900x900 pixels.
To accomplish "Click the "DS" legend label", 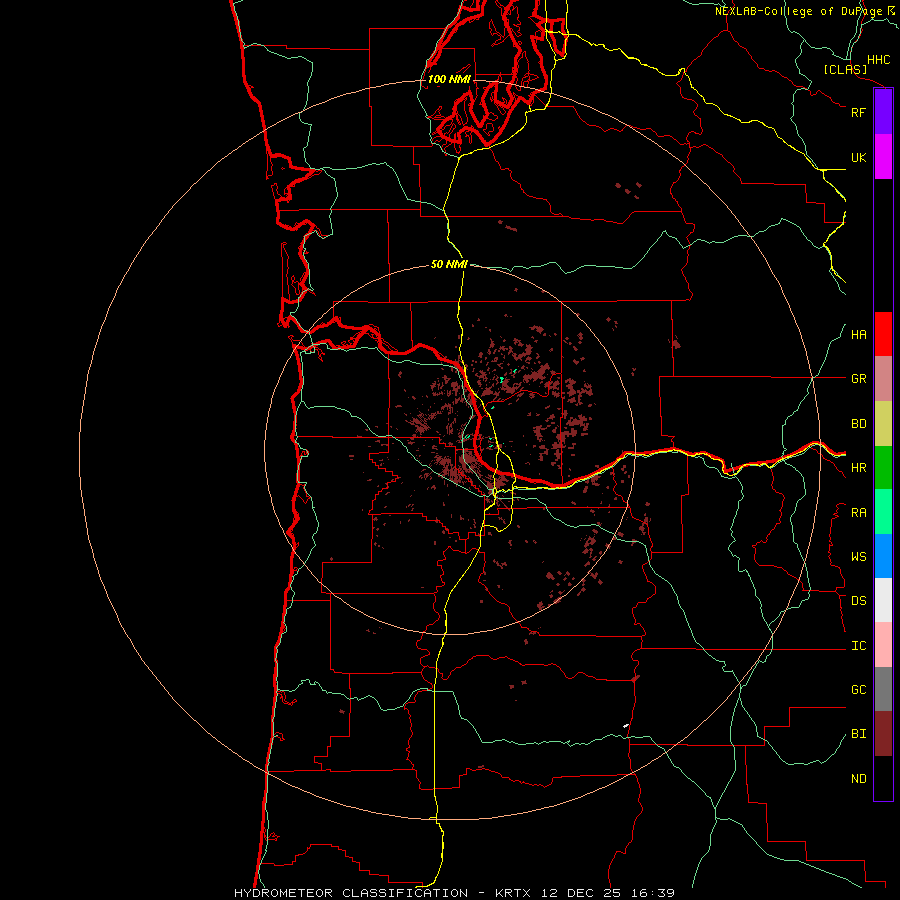I will [x=858, y=601].
